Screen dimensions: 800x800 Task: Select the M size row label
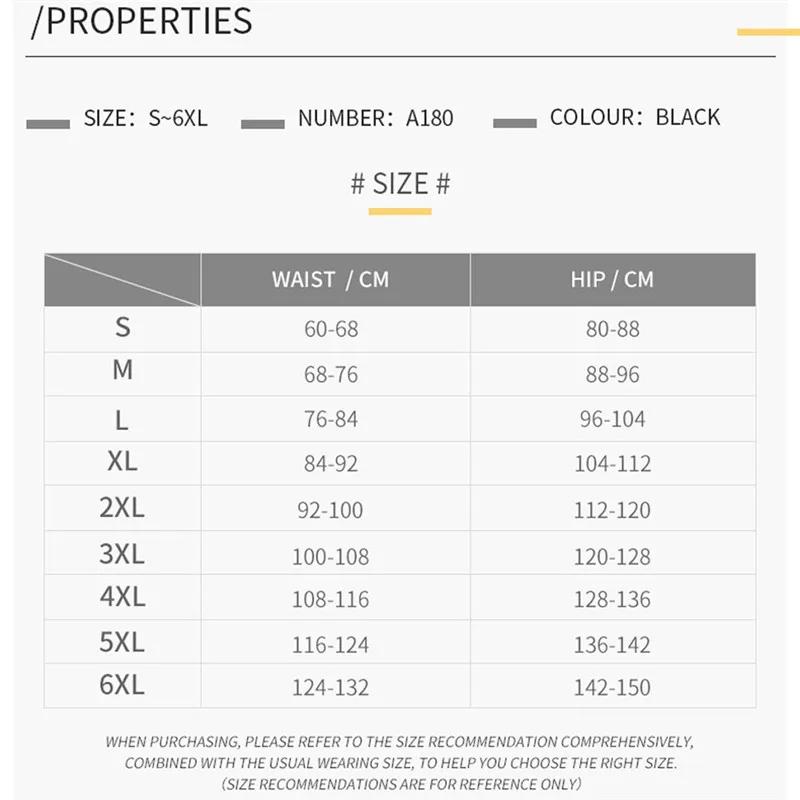122,371
